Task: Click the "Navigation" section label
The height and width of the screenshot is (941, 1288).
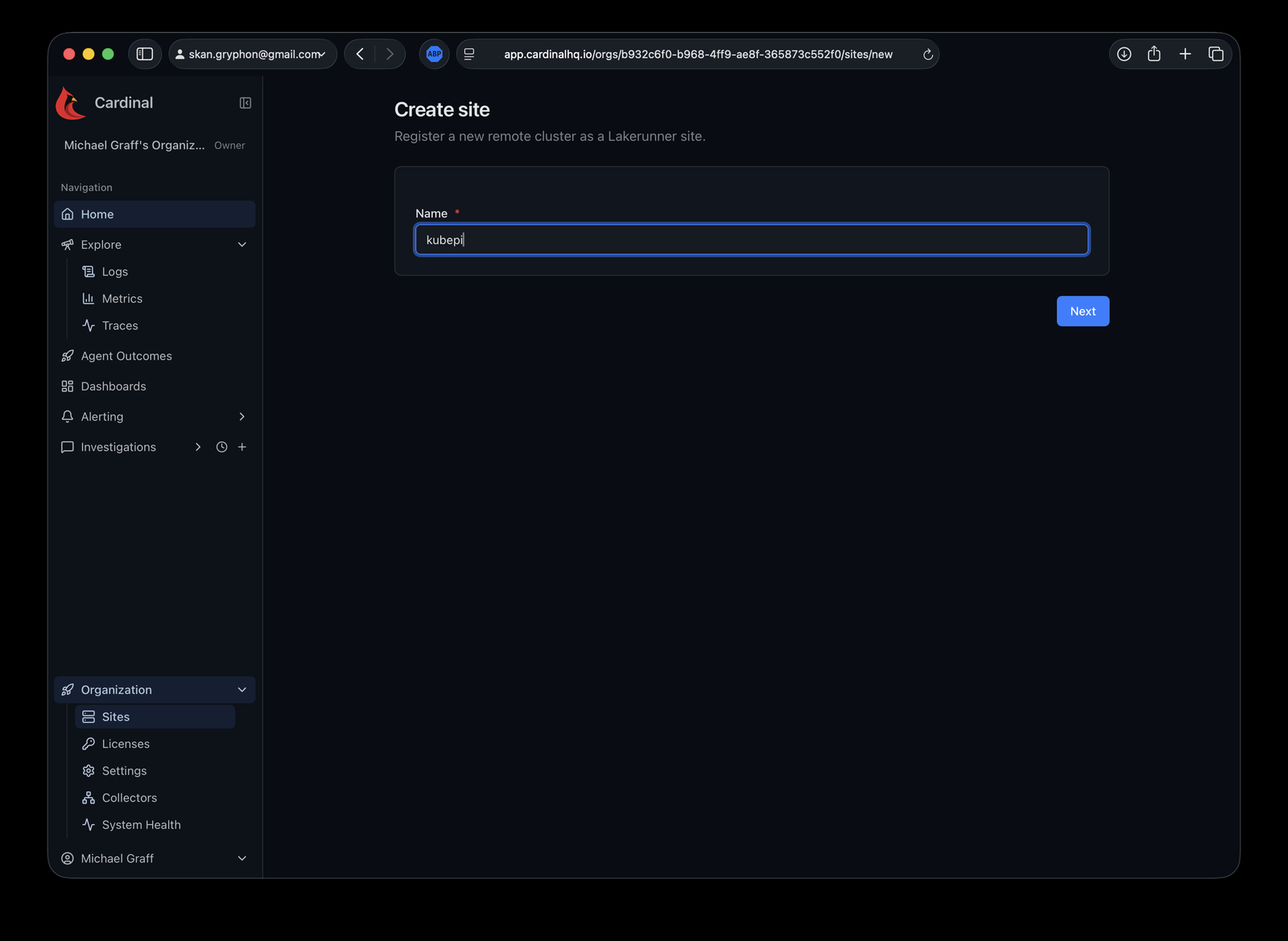Action: click(87, 188)
